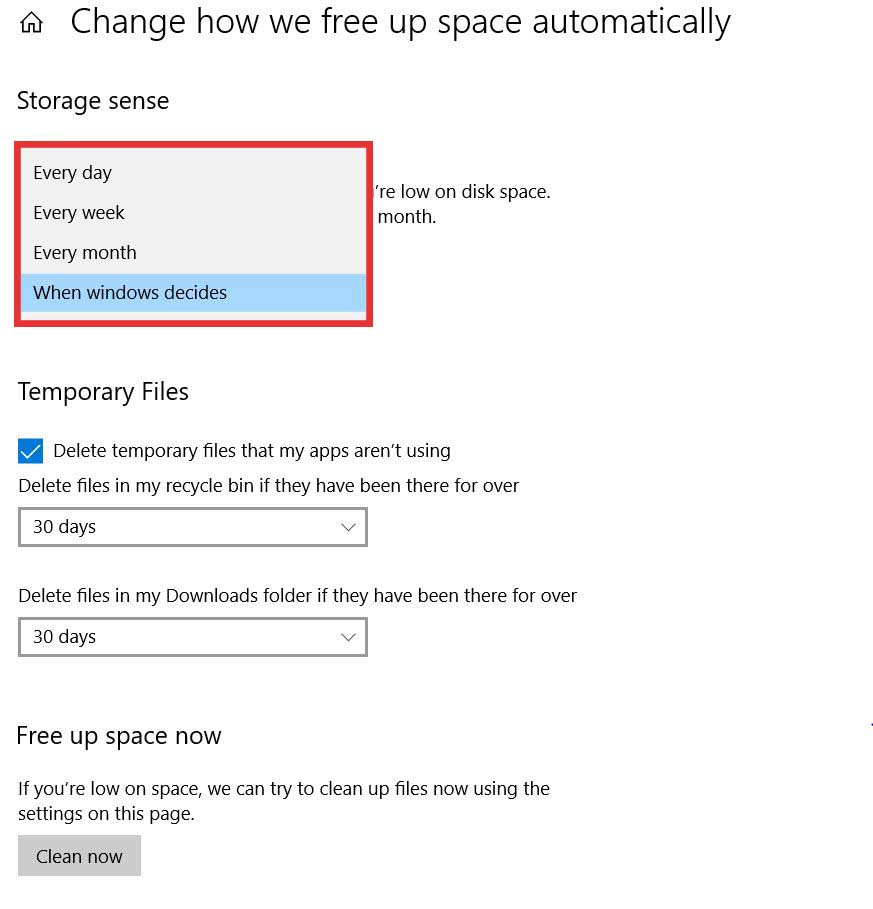Open the Downloads folder 30 days dropdown
Image resolution: width=873 pixels, height=909 pixels.
(193, 637)
